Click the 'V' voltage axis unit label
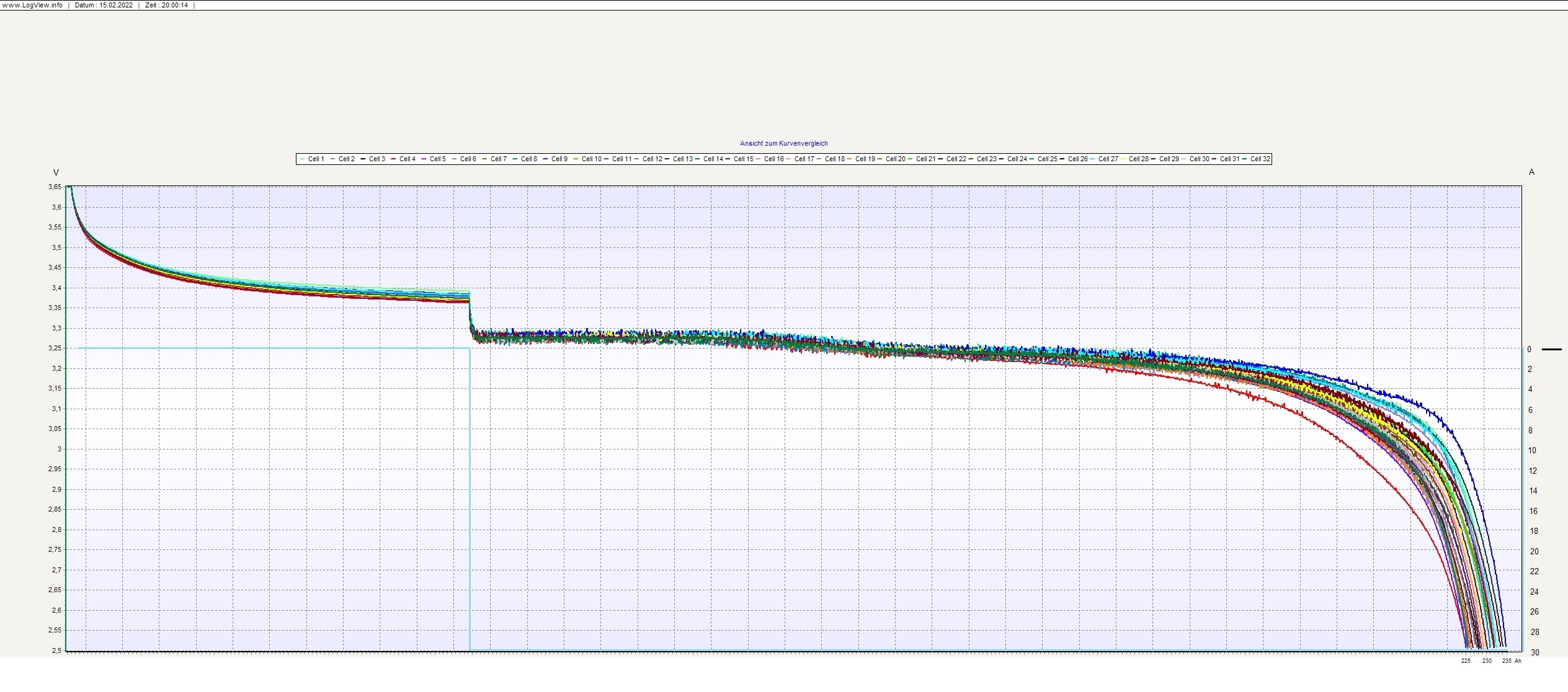This screenshot has height=692, width=1568. [x=56, y=173]
